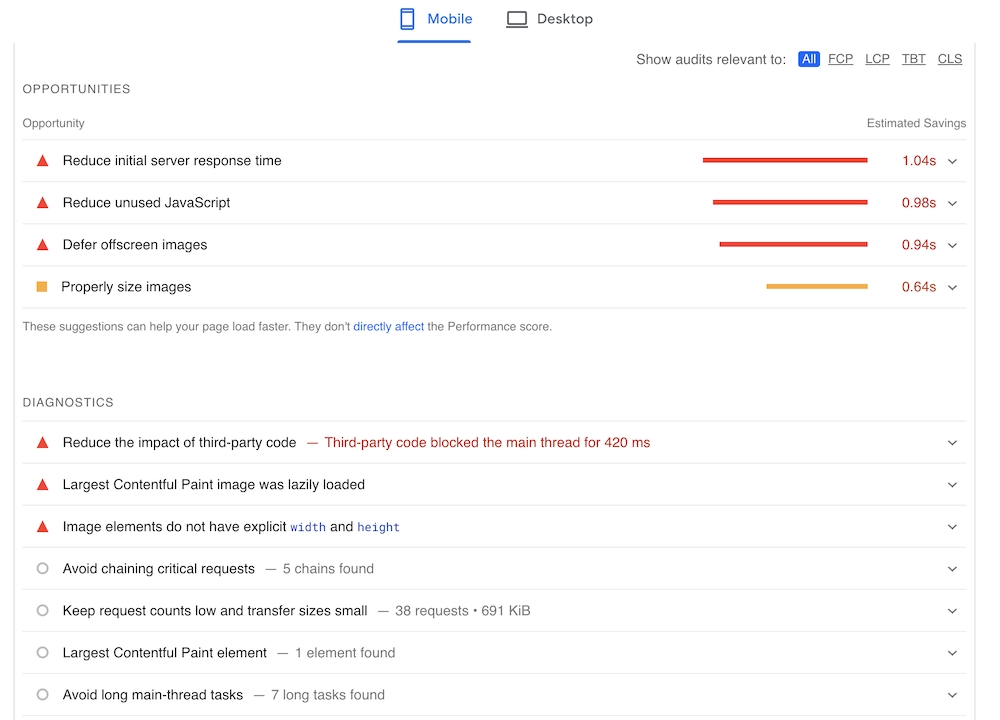Click the OPPORTUNITIES section heading
The width and height of the screenshot is (1000, 720).
(77, 89)
